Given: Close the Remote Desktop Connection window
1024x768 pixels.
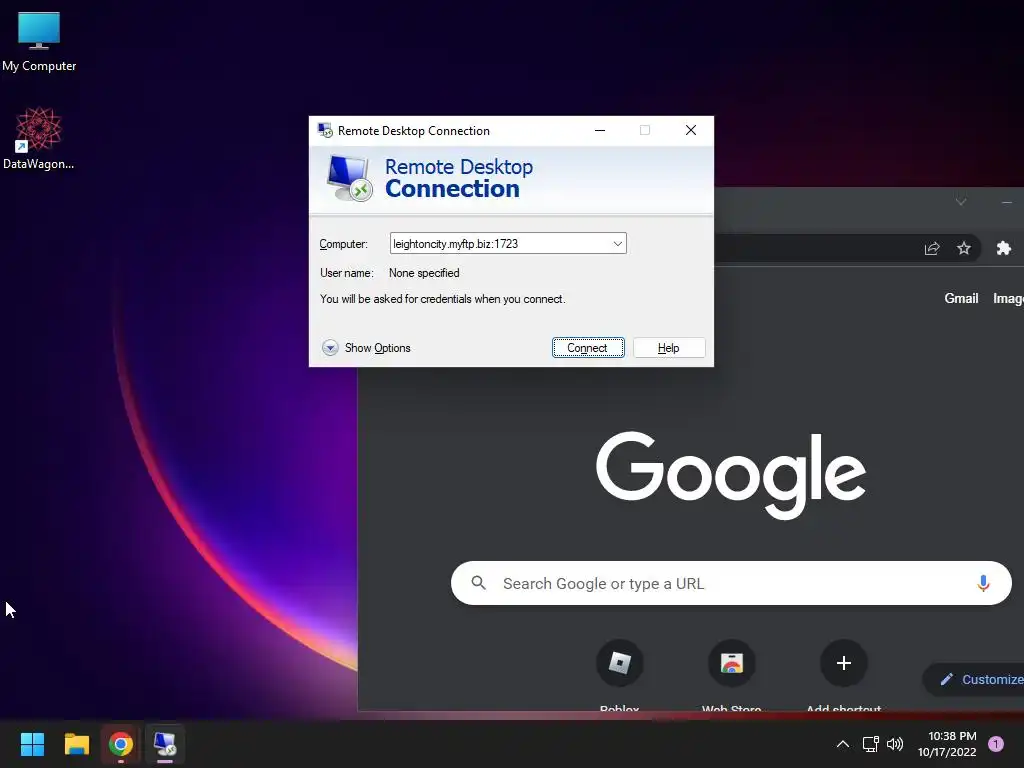Looking at the screenshot, I should (691, 130).
